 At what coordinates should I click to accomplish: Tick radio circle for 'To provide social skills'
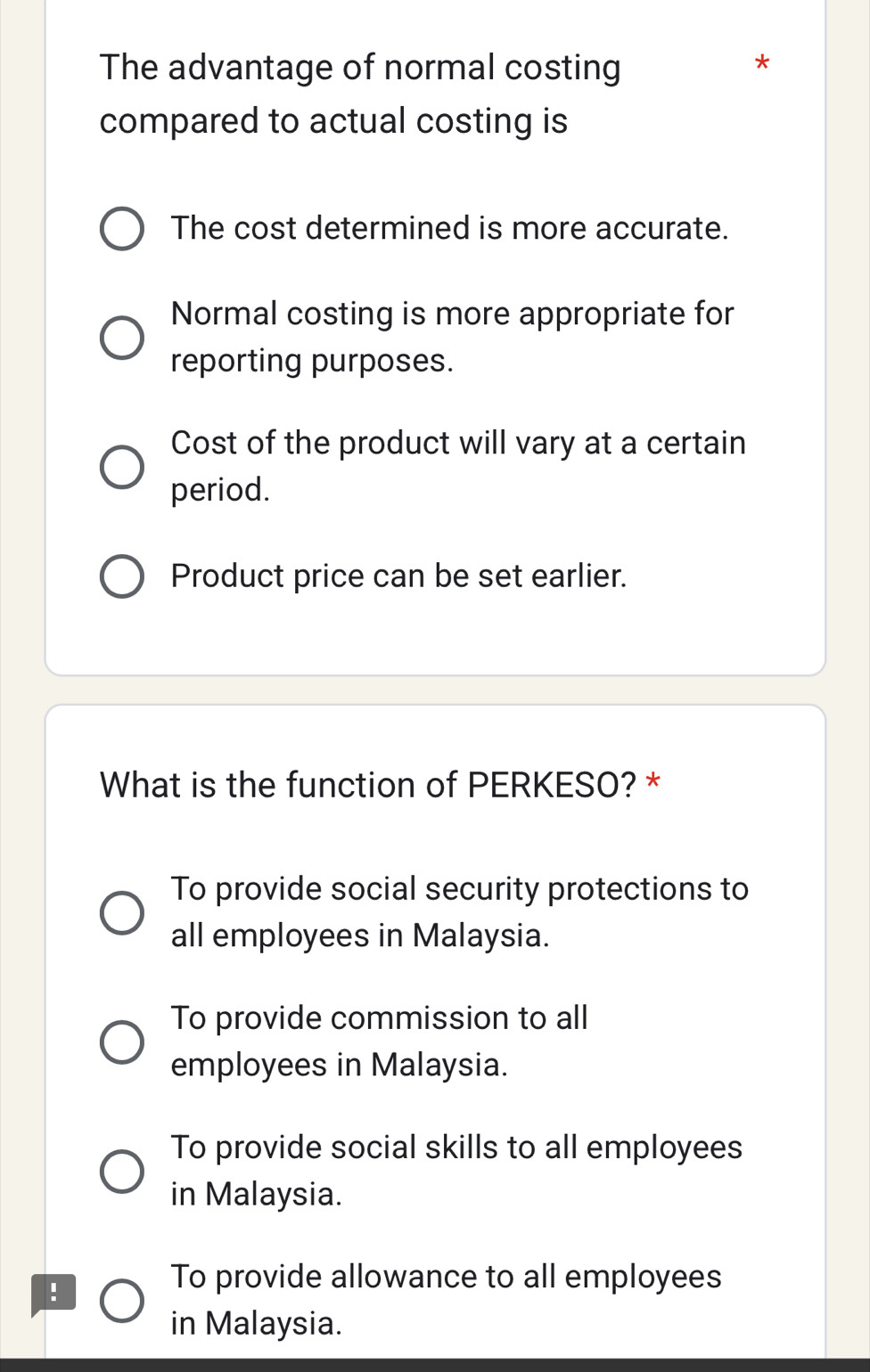point(122,1171)
